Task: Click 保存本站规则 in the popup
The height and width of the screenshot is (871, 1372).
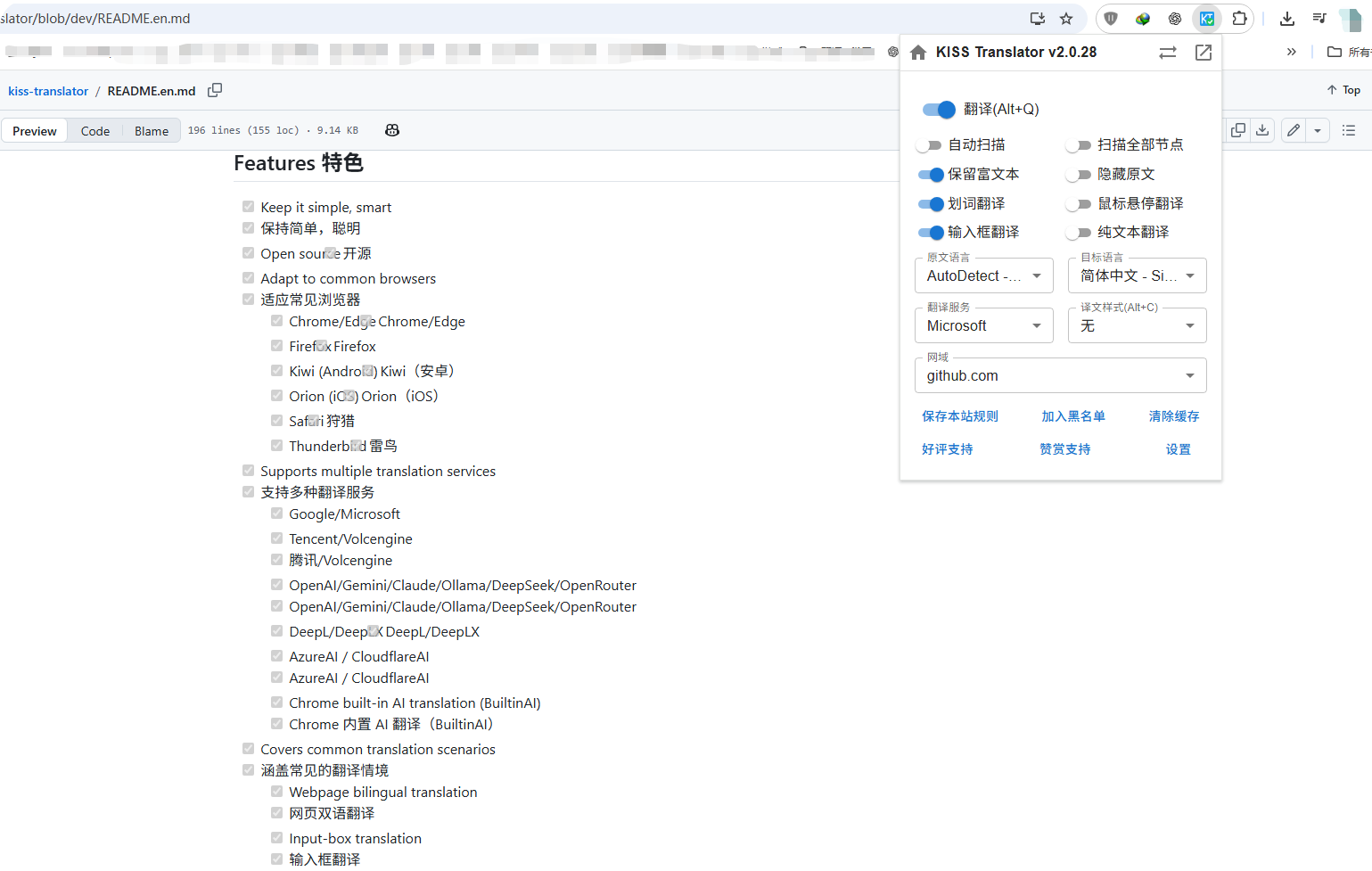Action: point(960,416)
